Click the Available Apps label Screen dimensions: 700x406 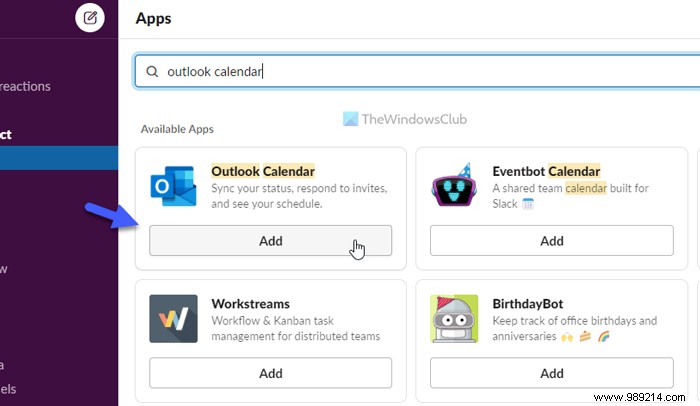[x=177, y=129]
